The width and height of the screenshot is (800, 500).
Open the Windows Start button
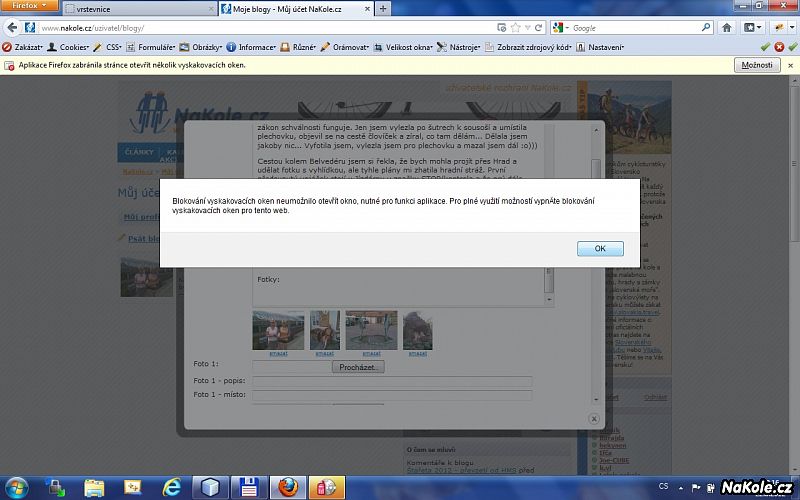coord(16,487)
